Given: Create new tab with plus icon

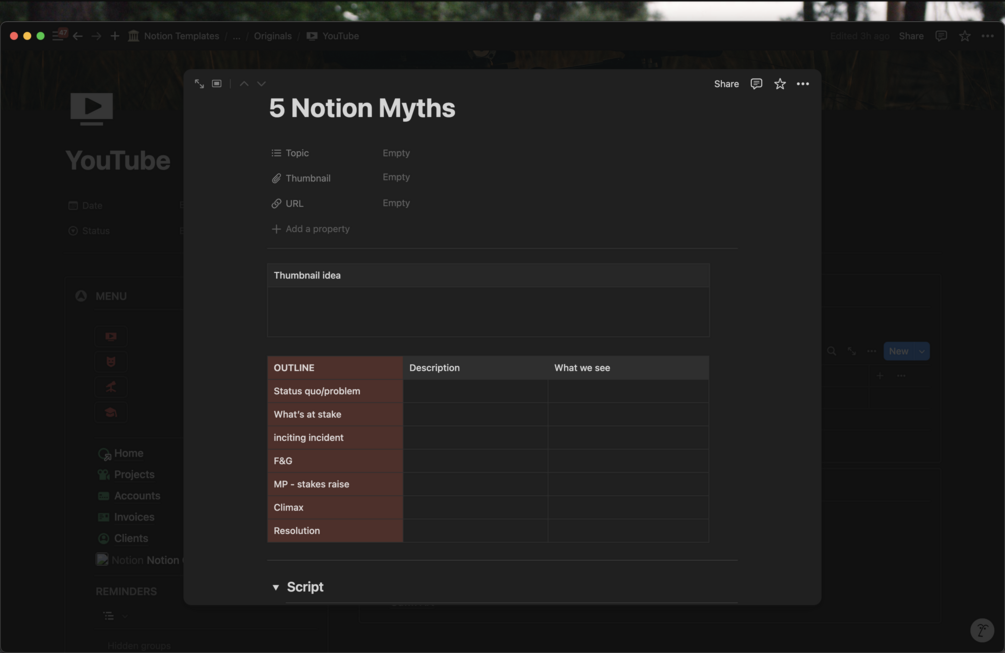Looking at the screenshot, I should click(115, 36).
